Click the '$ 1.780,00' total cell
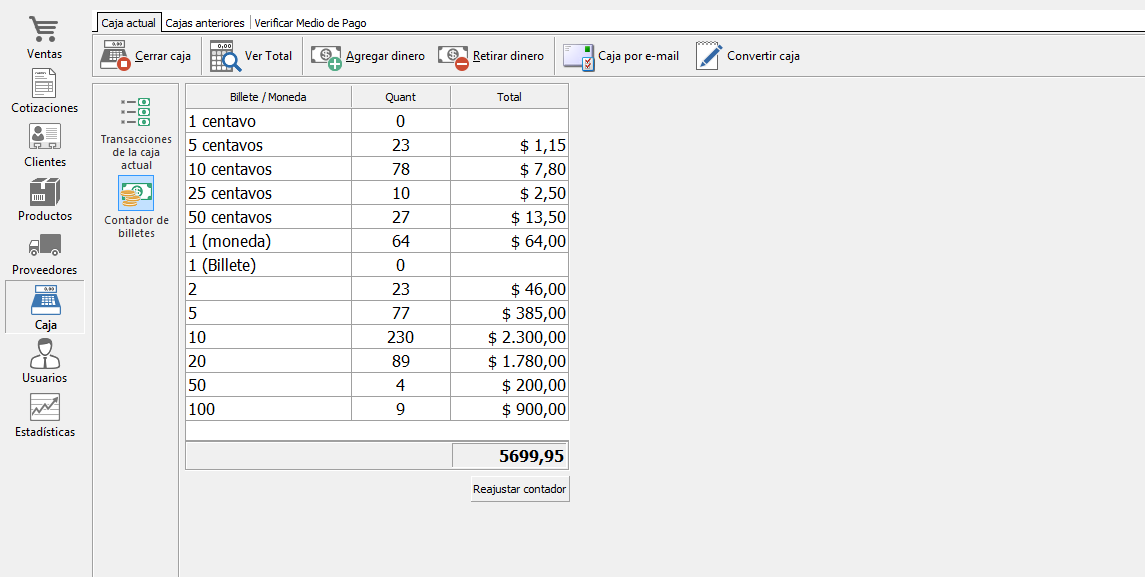This screenshot has height=577, width=1145. click(x=509, y=361)
